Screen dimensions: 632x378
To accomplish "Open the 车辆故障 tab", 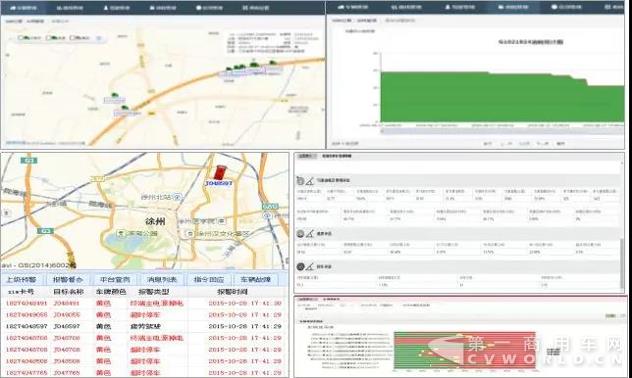I will [256, 279].
